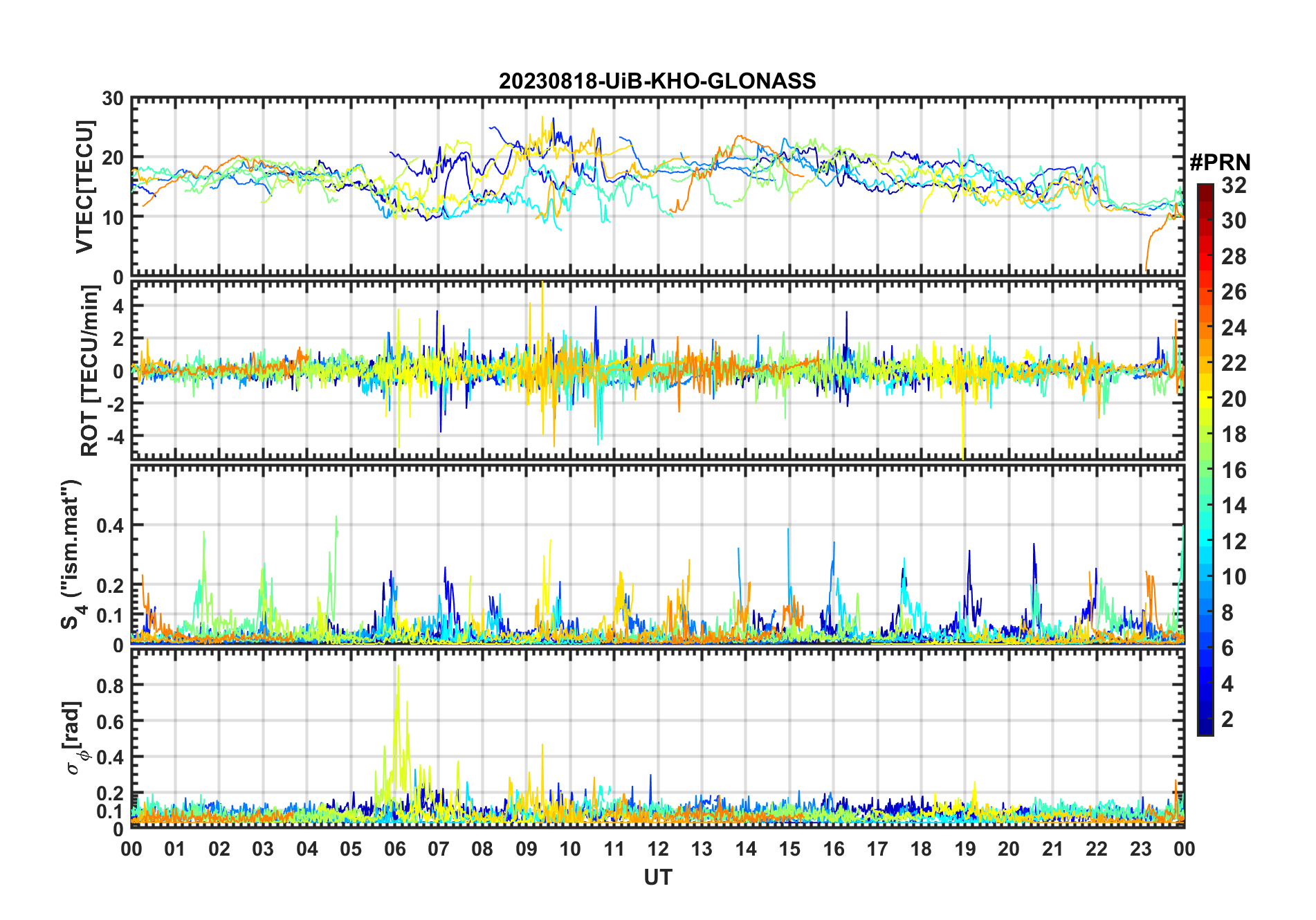Click sigma phi axis tick label 0.8
This screenshot has height=920, width=1316.
[110, 686]
